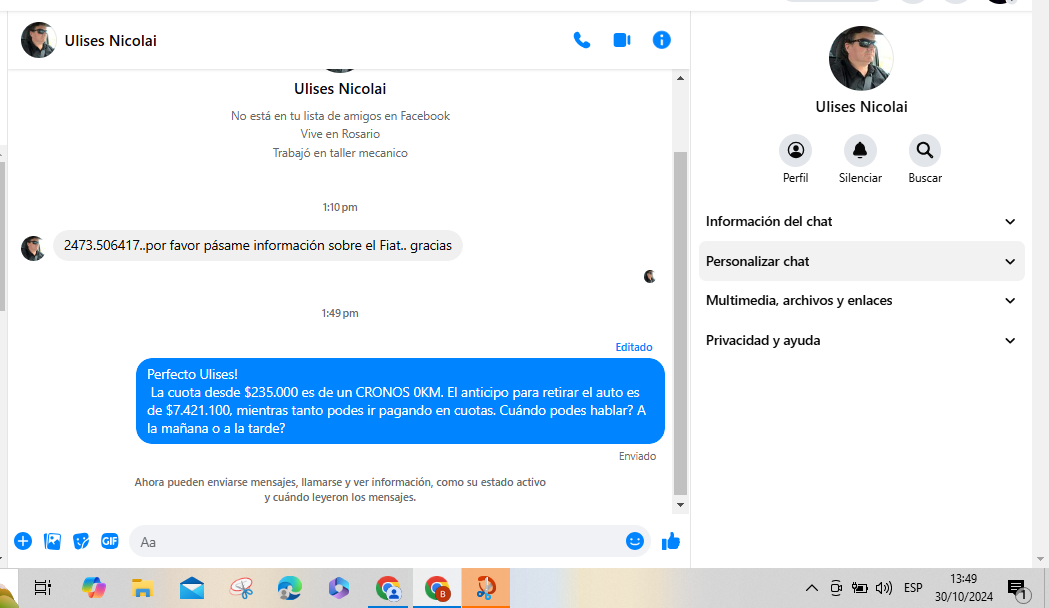Expand Personalizar chat section
The height and width of the screenshot is (608, 1049).
click(861, 261)
